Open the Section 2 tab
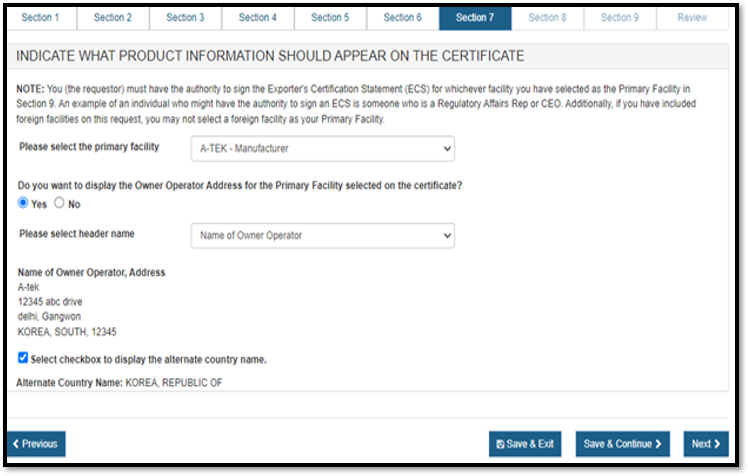 coord(113,17)
